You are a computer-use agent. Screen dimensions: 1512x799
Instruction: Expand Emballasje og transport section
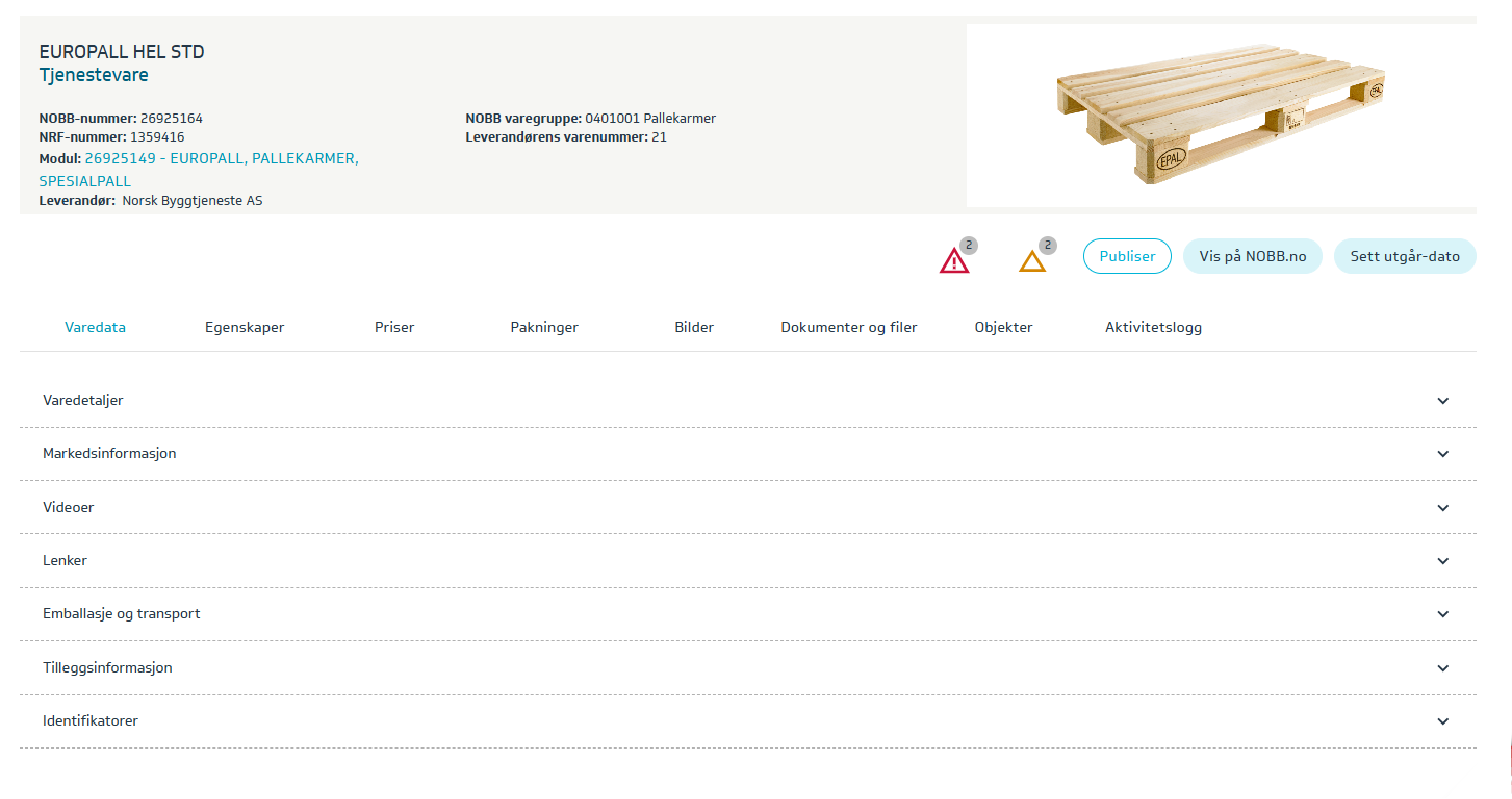point(1442,614)
